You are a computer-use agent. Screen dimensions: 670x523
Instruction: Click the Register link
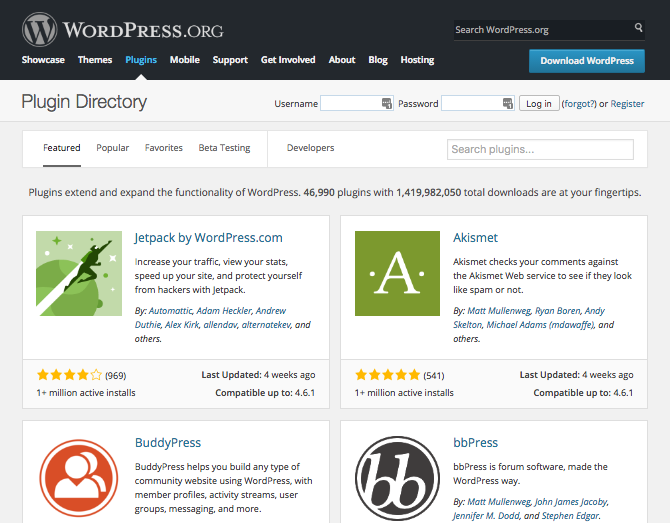[627, 104]
